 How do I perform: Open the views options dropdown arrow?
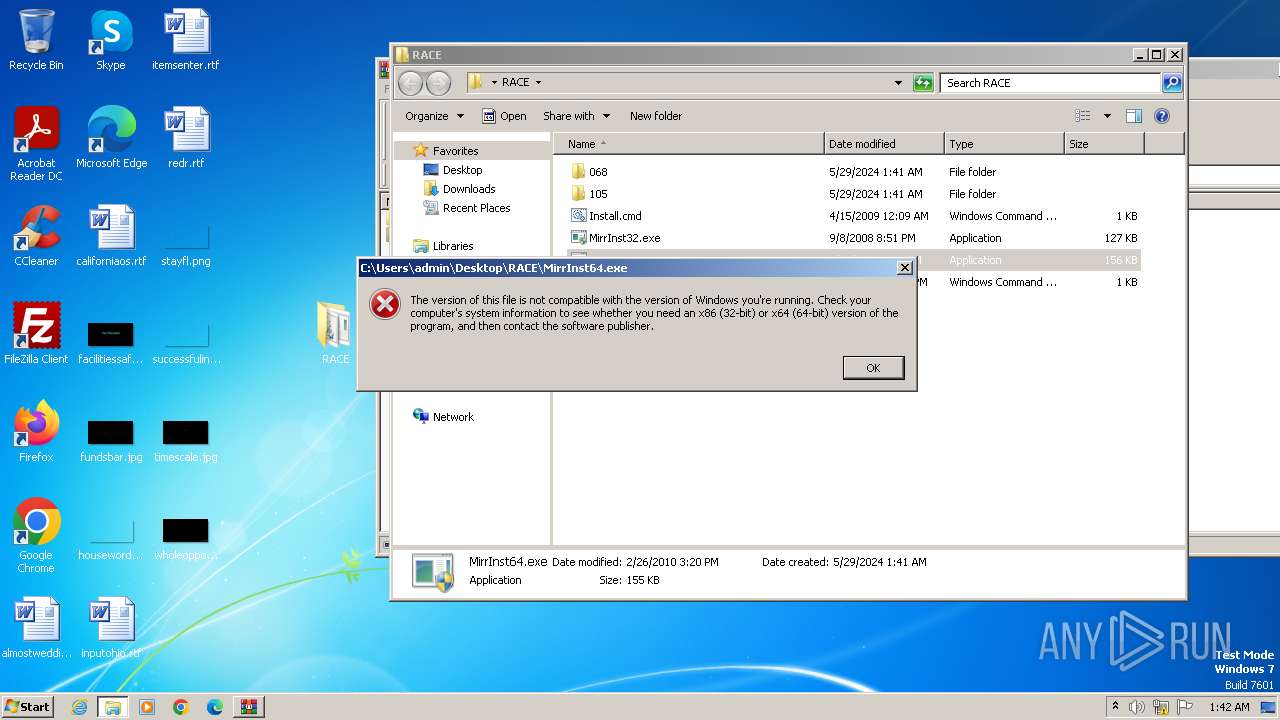coord(1106,116)
